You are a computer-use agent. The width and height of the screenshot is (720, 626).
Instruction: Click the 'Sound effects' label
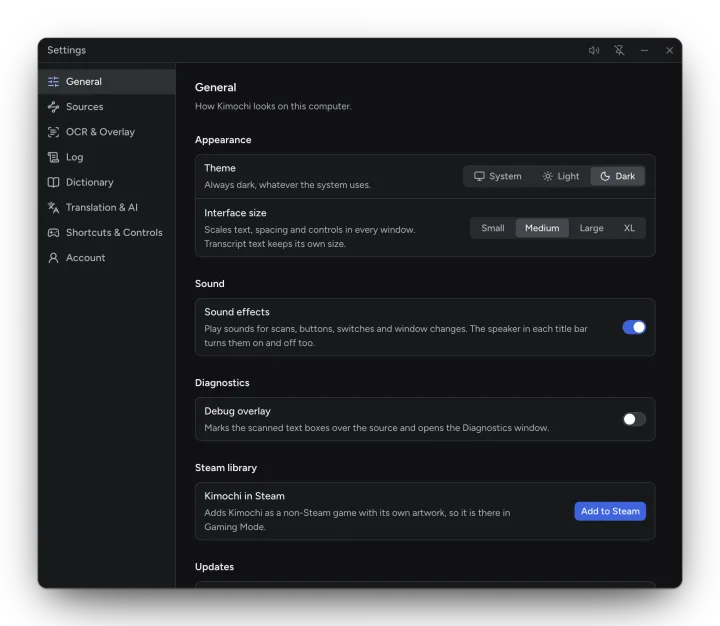point(237,312)
